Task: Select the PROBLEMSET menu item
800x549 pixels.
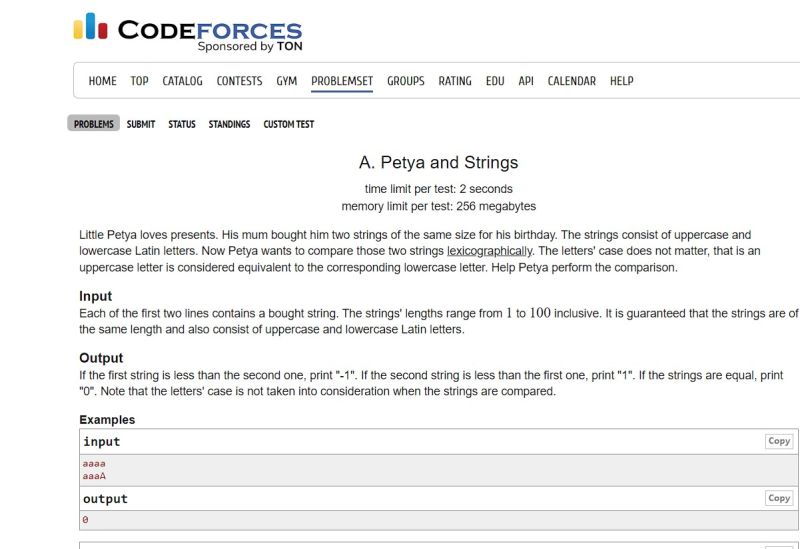Action: tap(342, 81)
